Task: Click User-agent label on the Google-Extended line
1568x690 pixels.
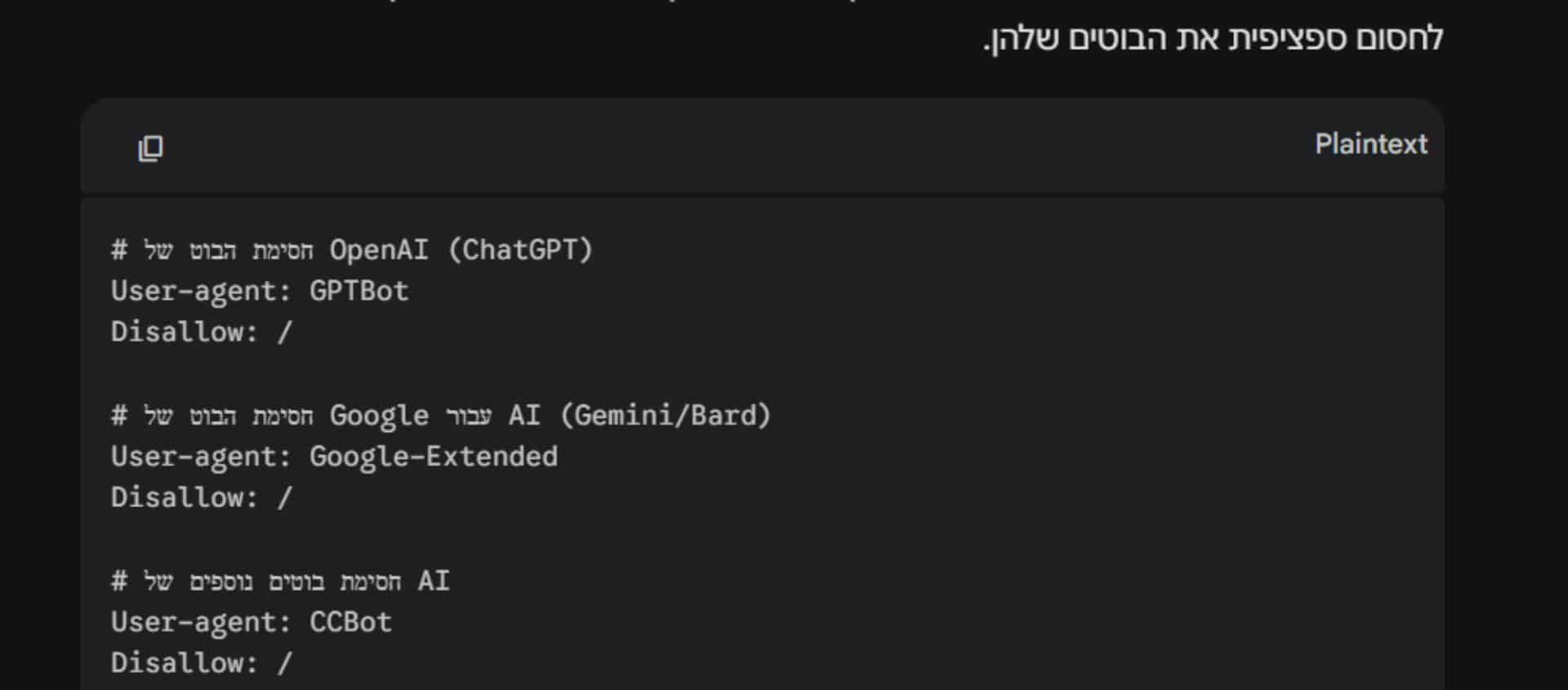Action: point(200,456)
